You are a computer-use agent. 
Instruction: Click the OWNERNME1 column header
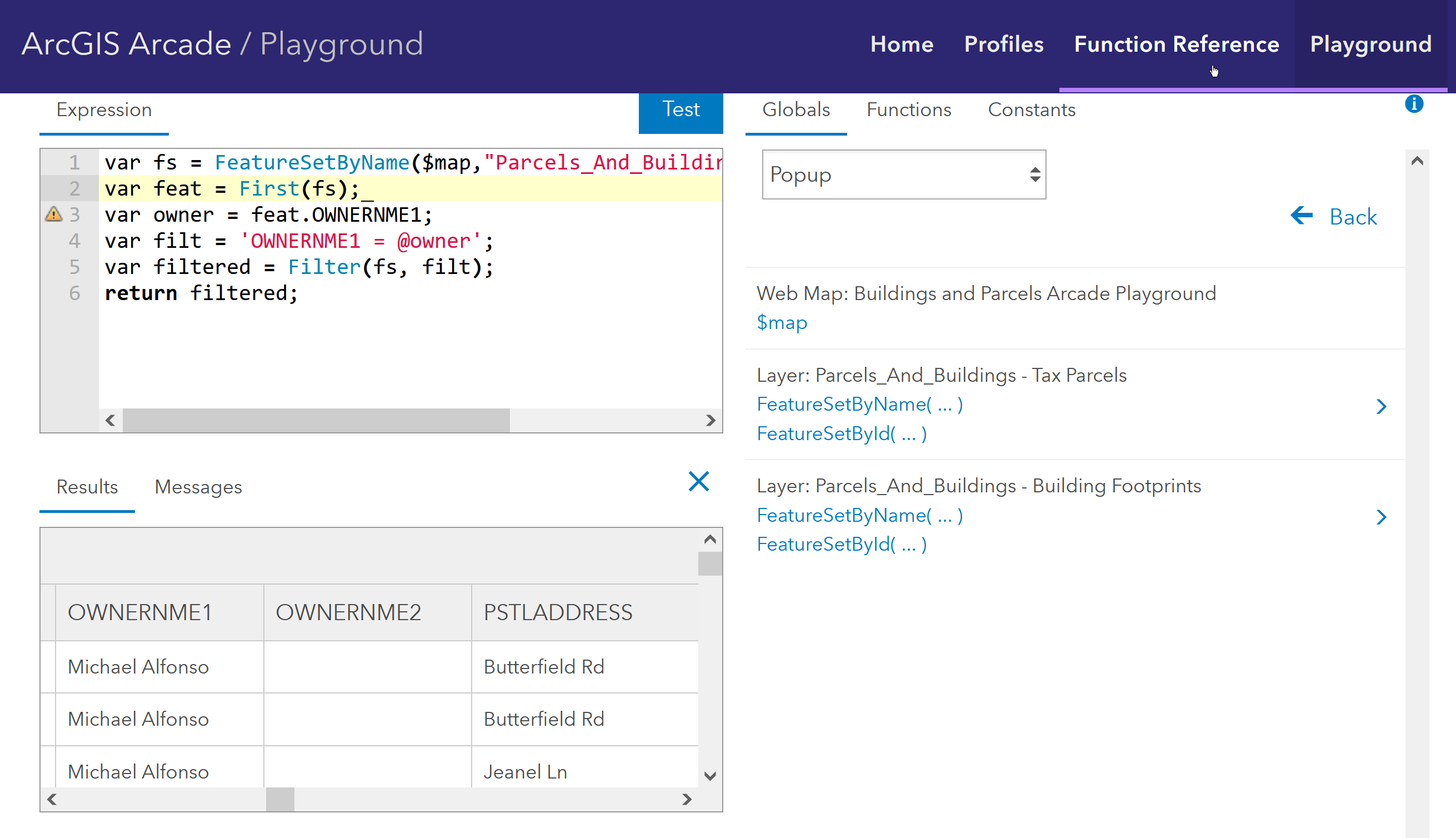[x=140, y=612]
